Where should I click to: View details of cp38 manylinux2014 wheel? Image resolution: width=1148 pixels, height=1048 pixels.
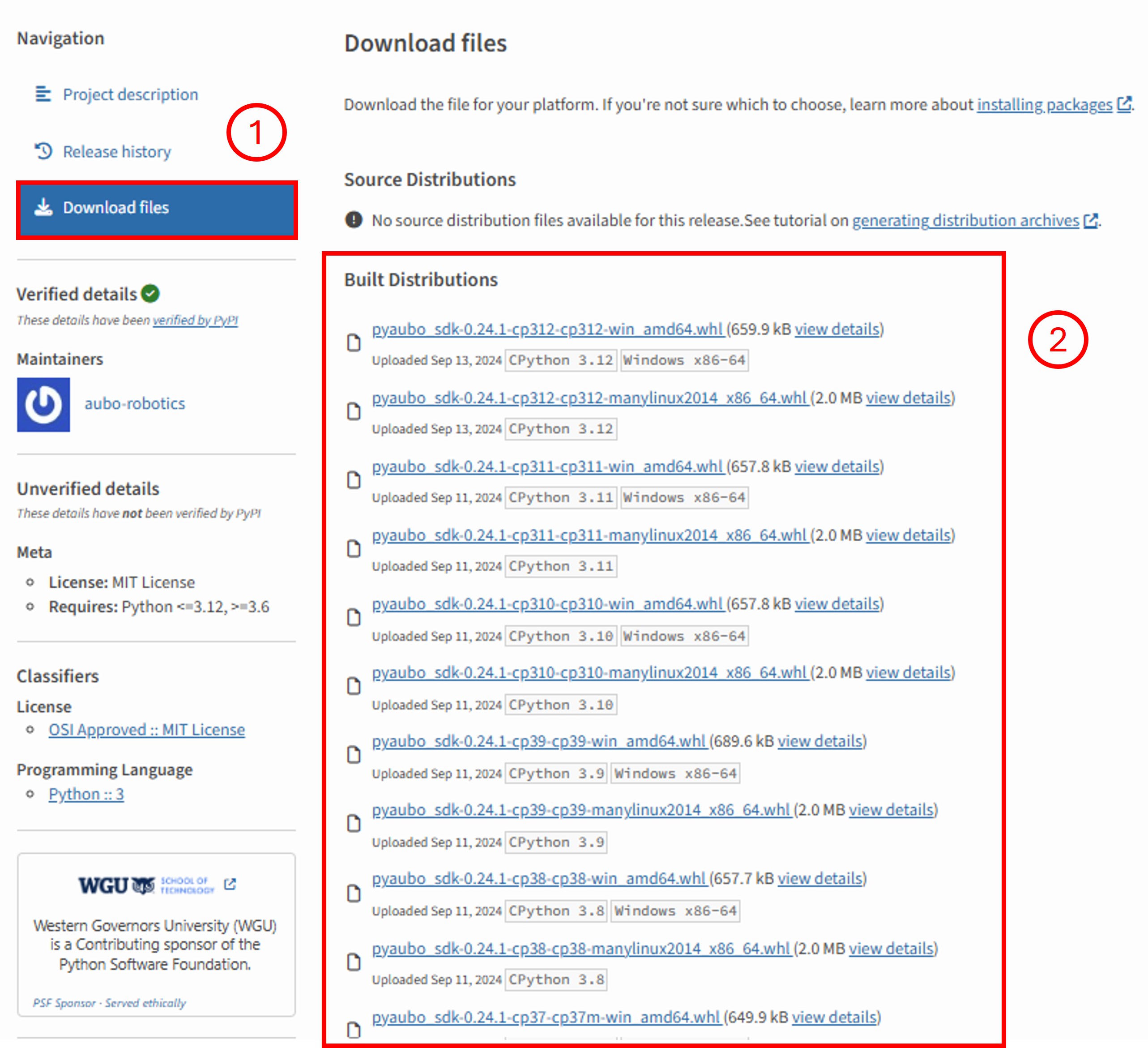click(891, 949)
